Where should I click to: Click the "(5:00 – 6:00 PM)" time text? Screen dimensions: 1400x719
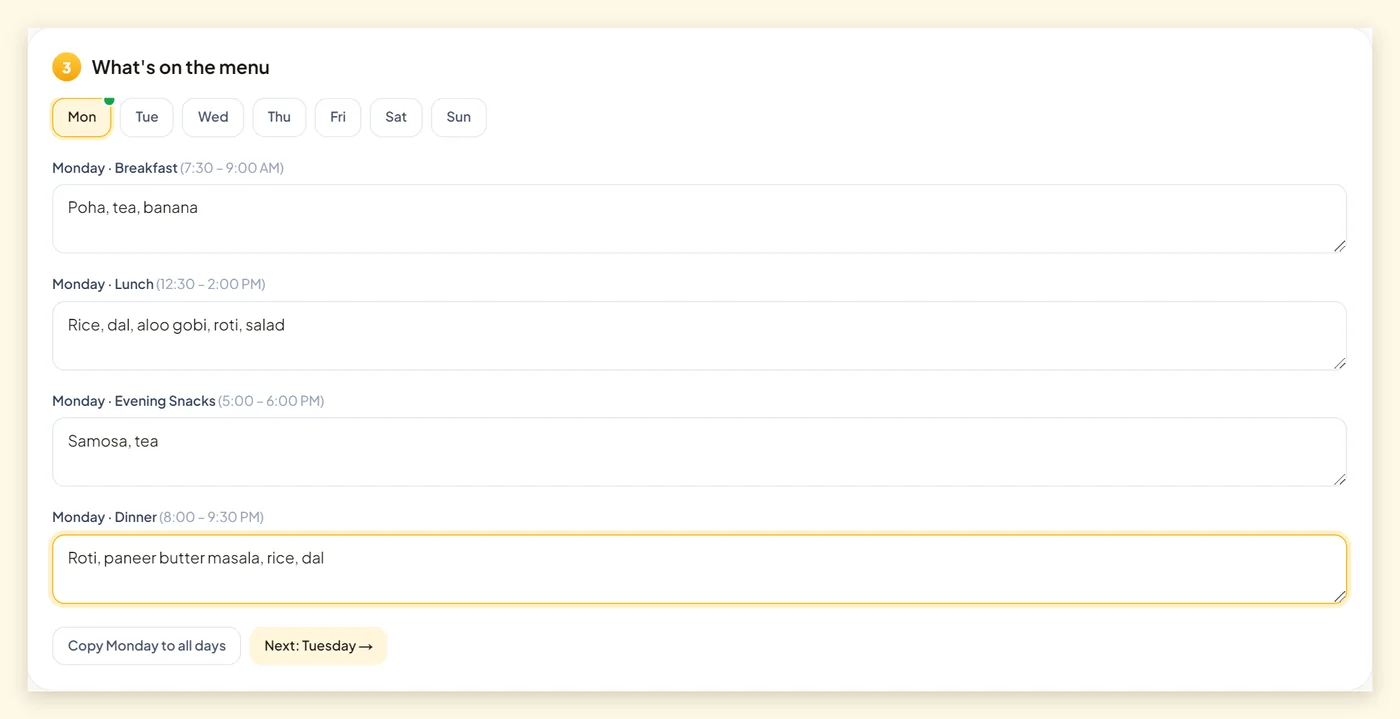click(271, 401)
